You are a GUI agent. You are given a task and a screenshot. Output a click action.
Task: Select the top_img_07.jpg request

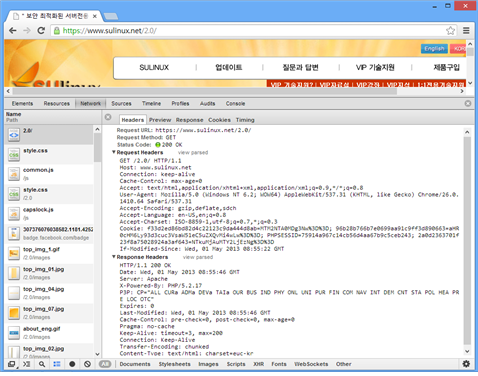click(x=49, y=313)
